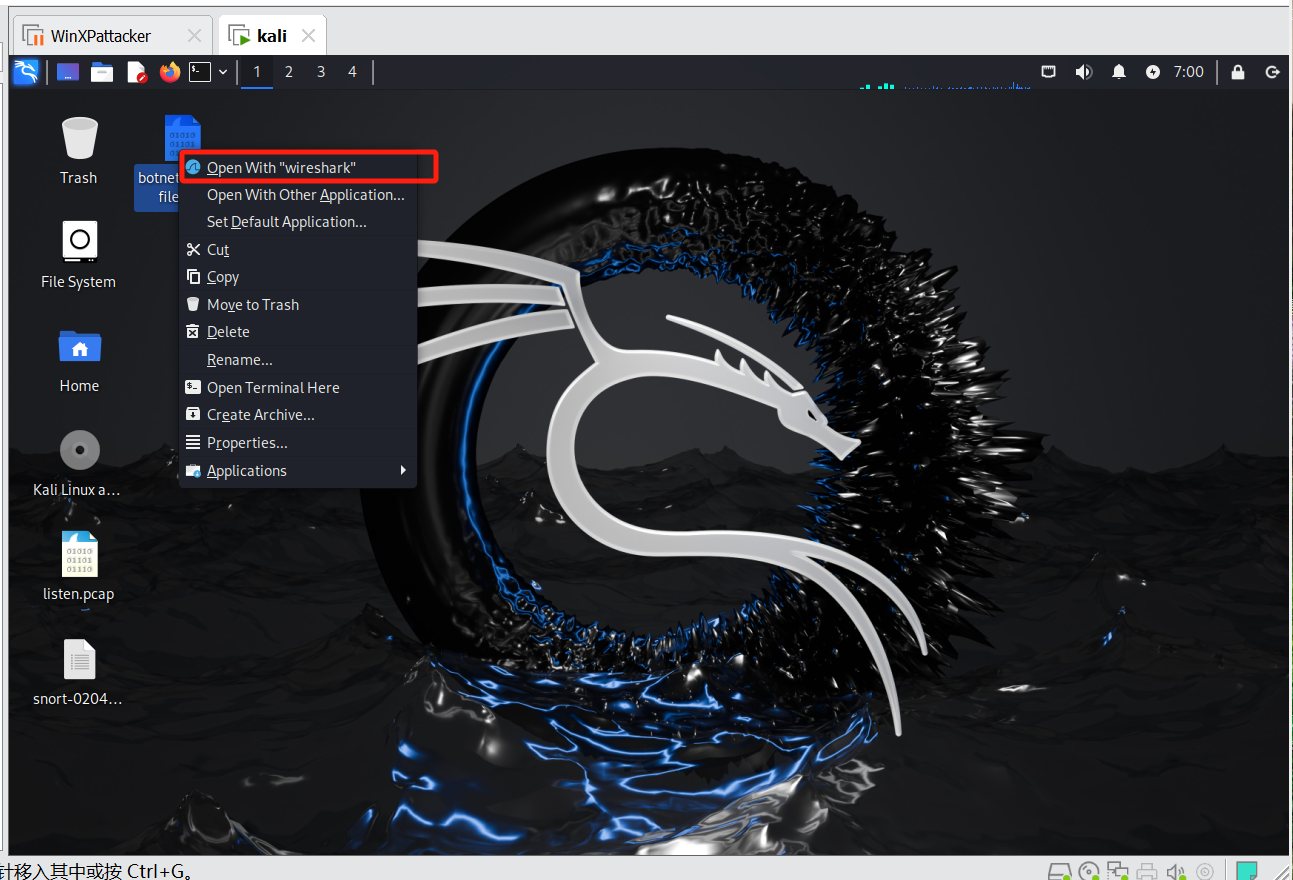Click the printer status icon
The image size is (1293, 880).
[x=1147, y=871]
